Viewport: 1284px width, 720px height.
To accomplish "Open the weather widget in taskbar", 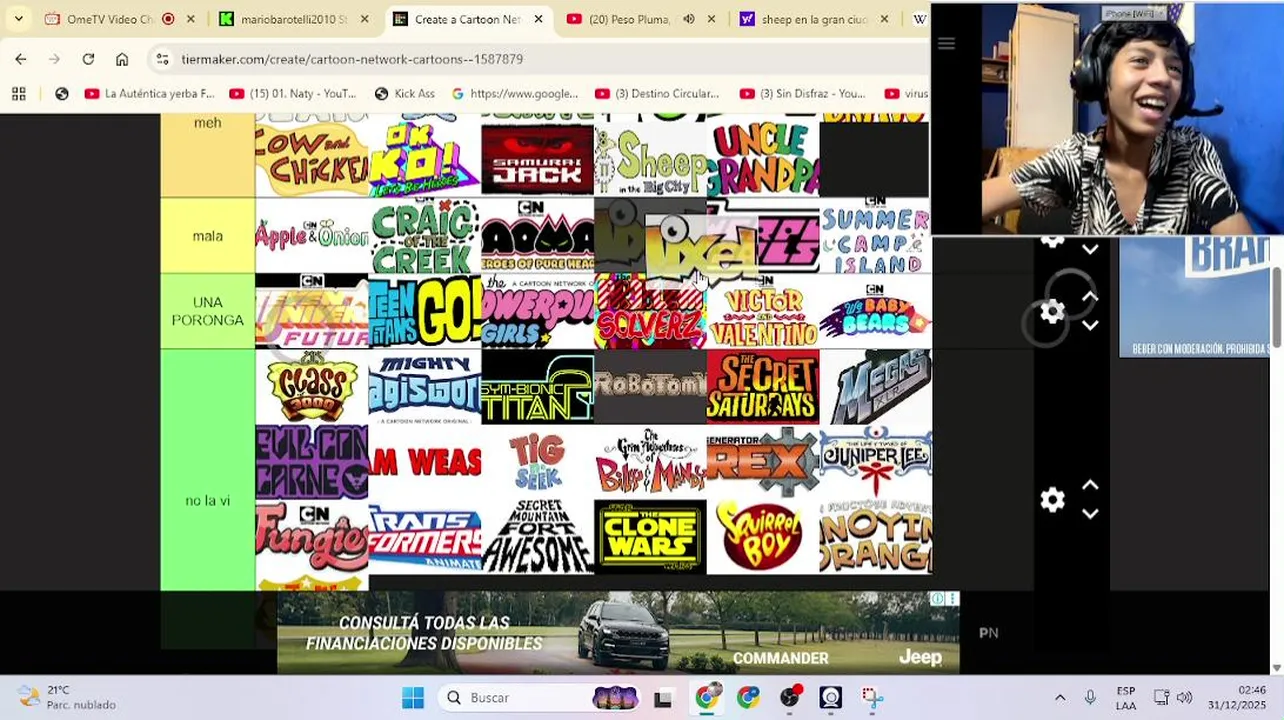I will coord(68,697).
